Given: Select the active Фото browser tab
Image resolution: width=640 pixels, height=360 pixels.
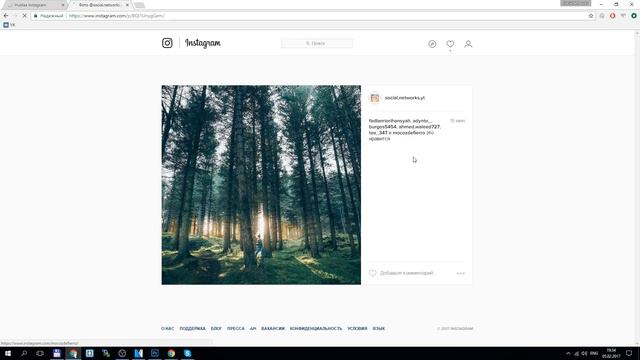Looking at the screenshot, I should tap(100, 5).
